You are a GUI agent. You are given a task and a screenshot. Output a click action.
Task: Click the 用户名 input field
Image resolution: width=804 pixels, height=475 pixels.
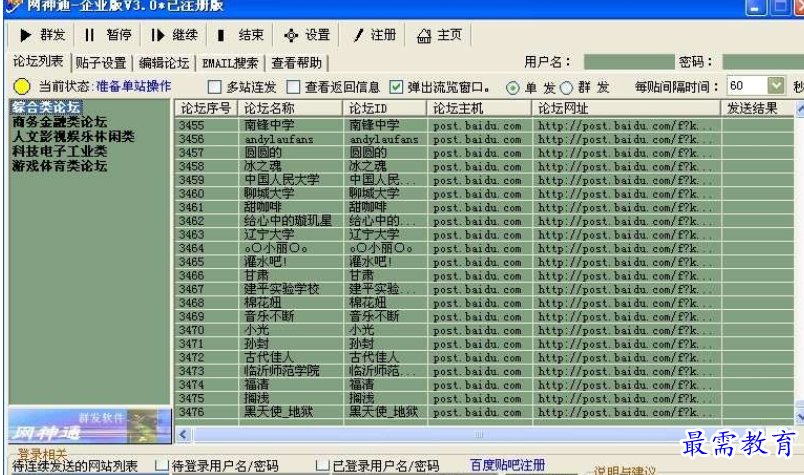629,62
